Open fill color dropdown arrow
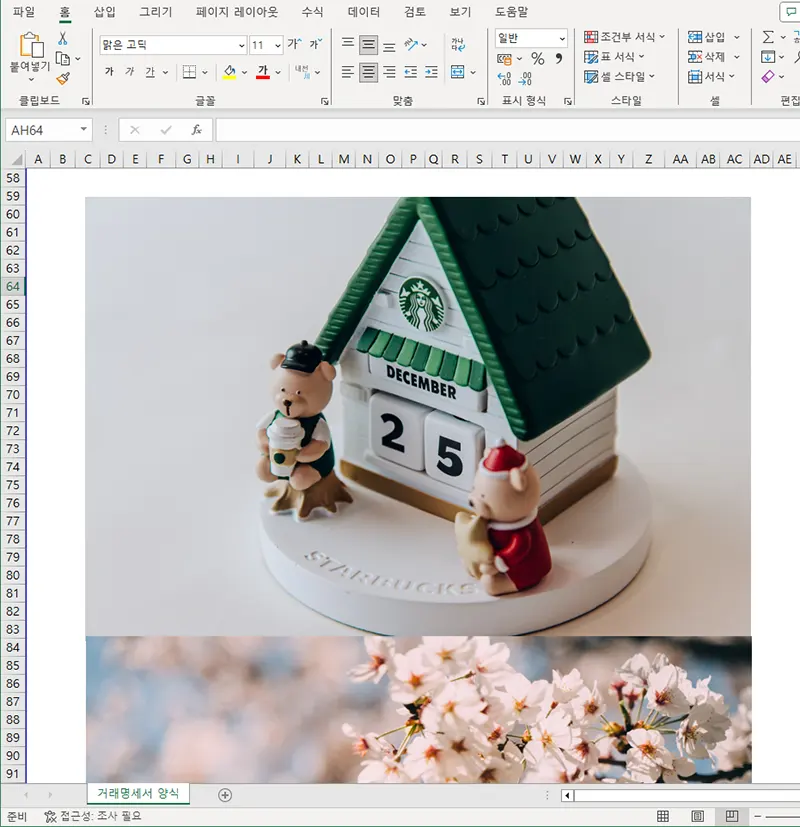 244,72
